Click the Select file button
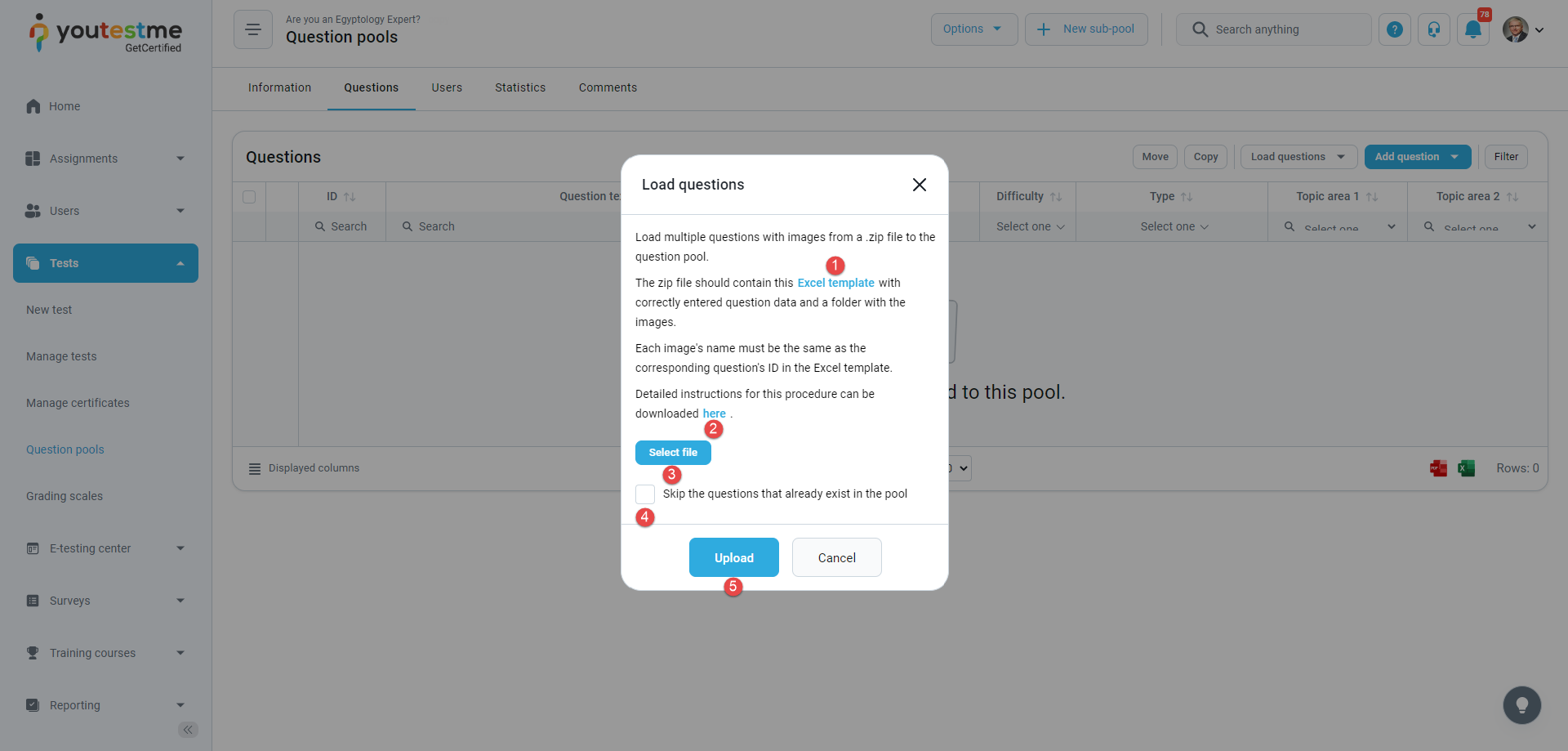 point(673,453)
